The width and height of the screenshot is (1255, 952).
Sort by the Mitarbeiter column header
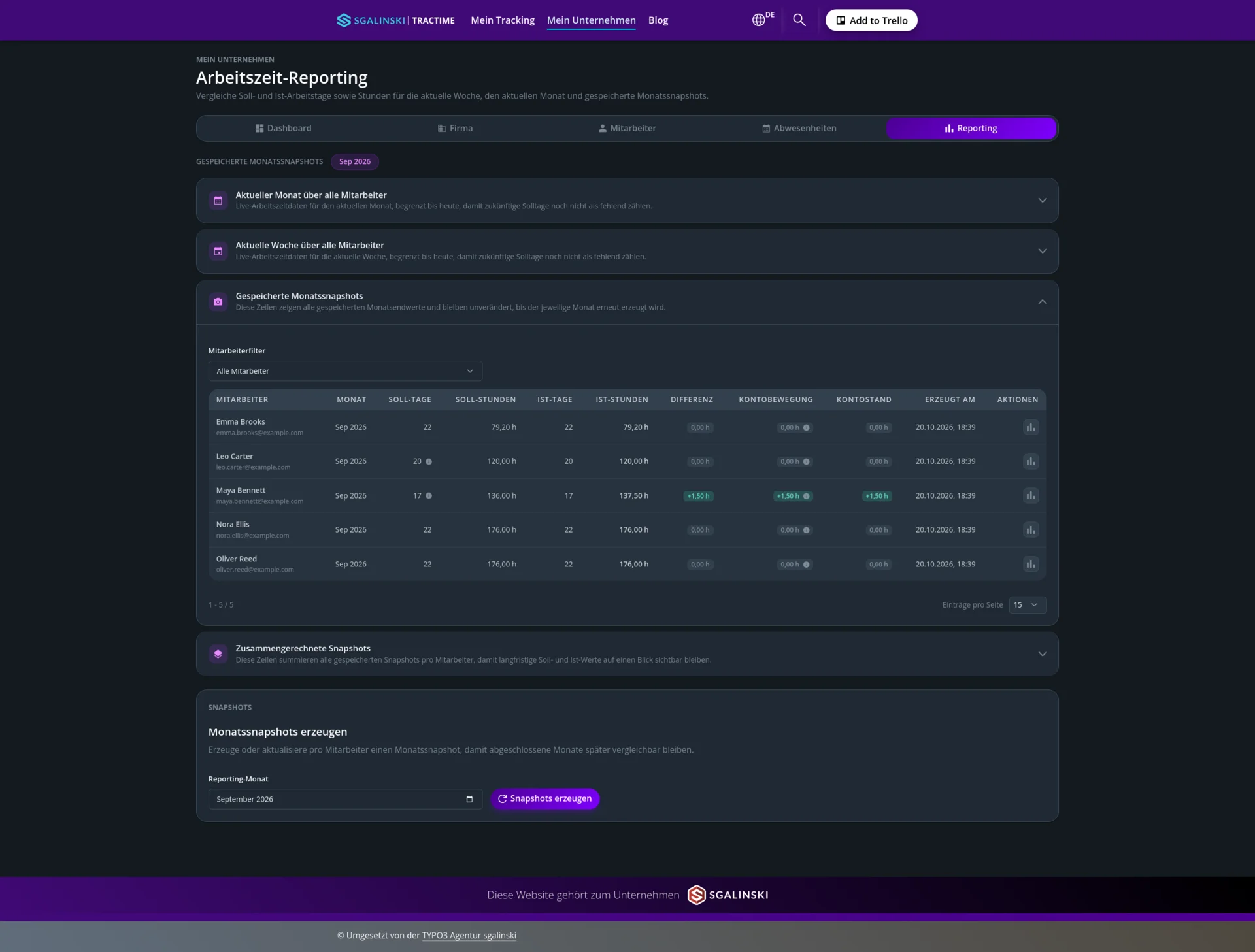[x=242, y=399]
